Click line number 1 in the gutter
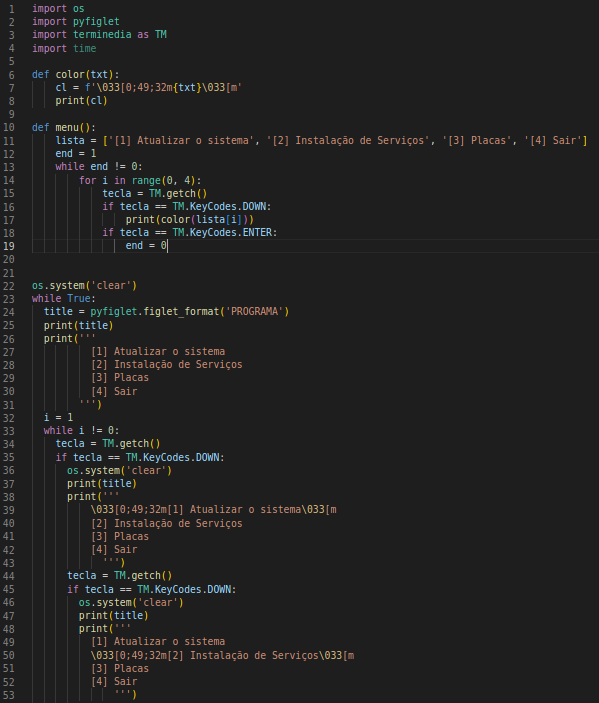 tap(11, 9)
